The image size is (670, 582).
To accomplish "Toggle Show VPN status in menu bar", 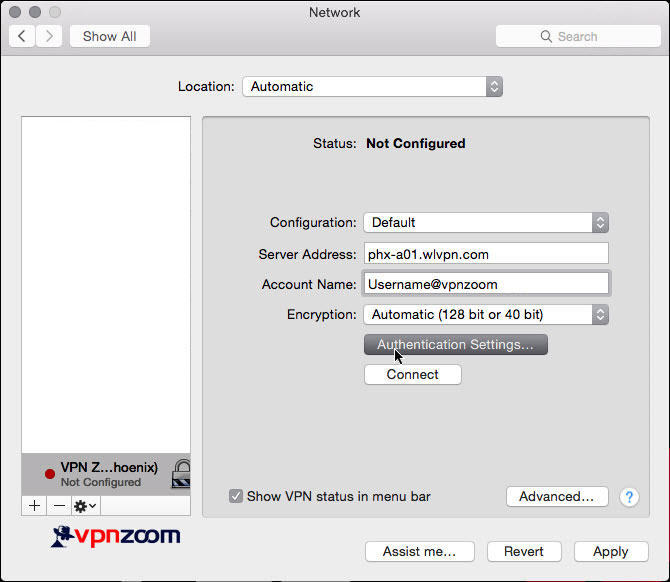I will click(235, 496).
